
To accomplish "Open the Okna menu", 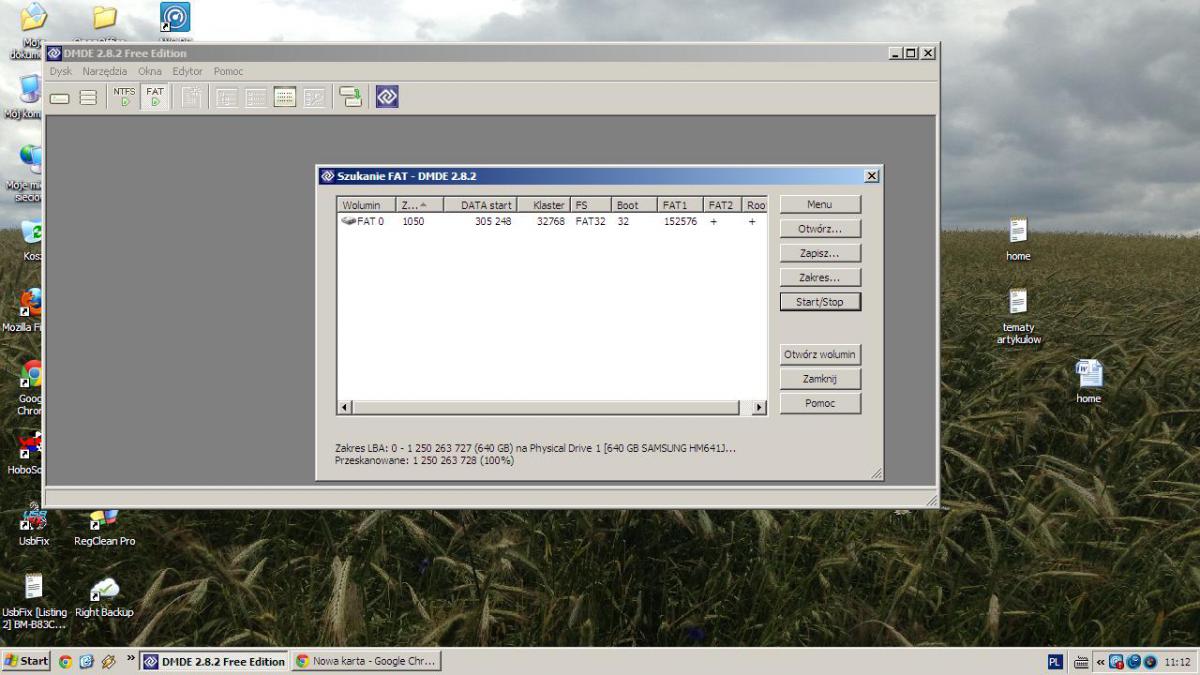I will (x=150, y=71).
